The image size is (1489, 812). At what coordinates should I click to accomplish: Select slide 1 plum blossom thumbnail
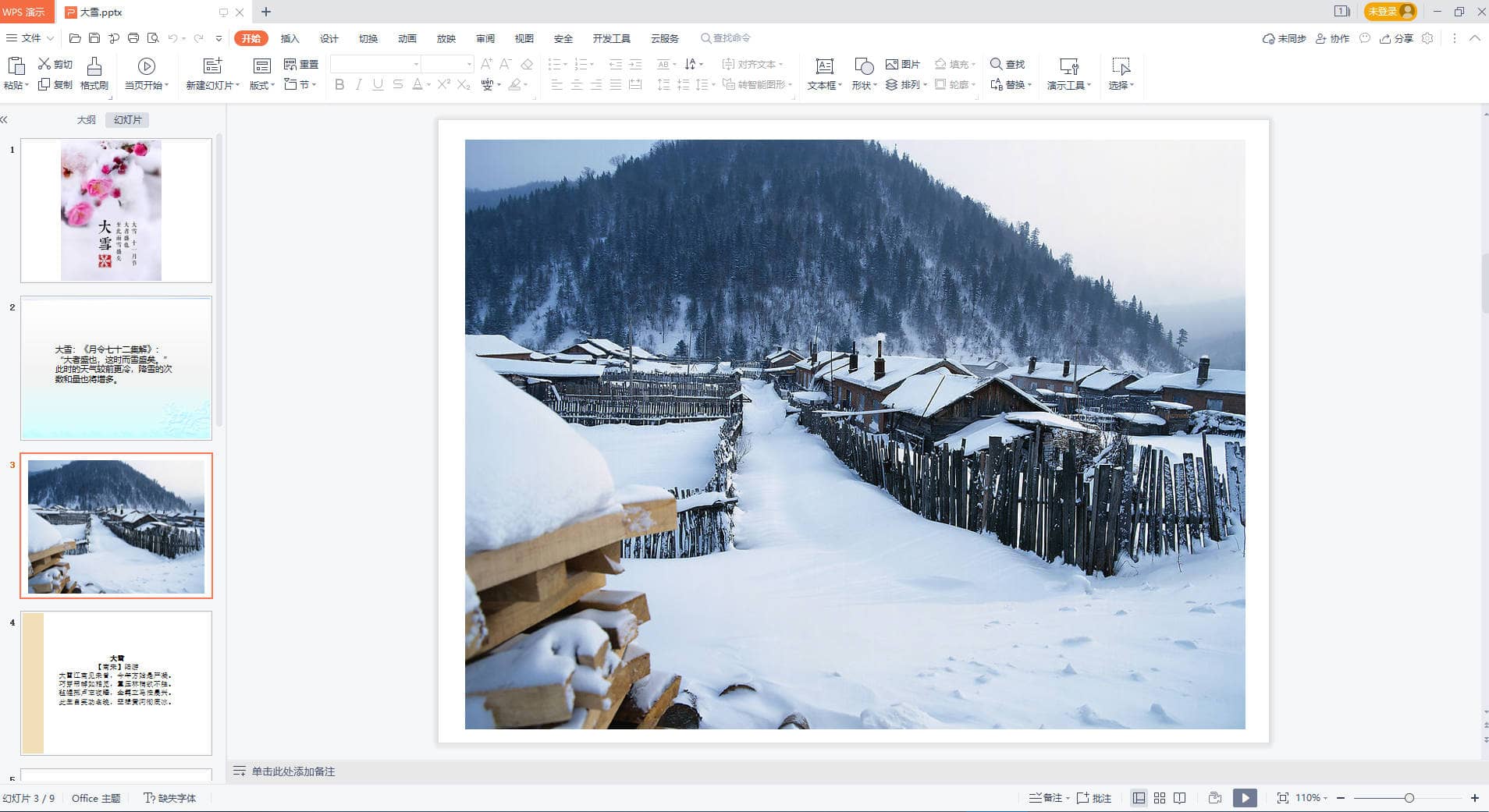(116, 211)
